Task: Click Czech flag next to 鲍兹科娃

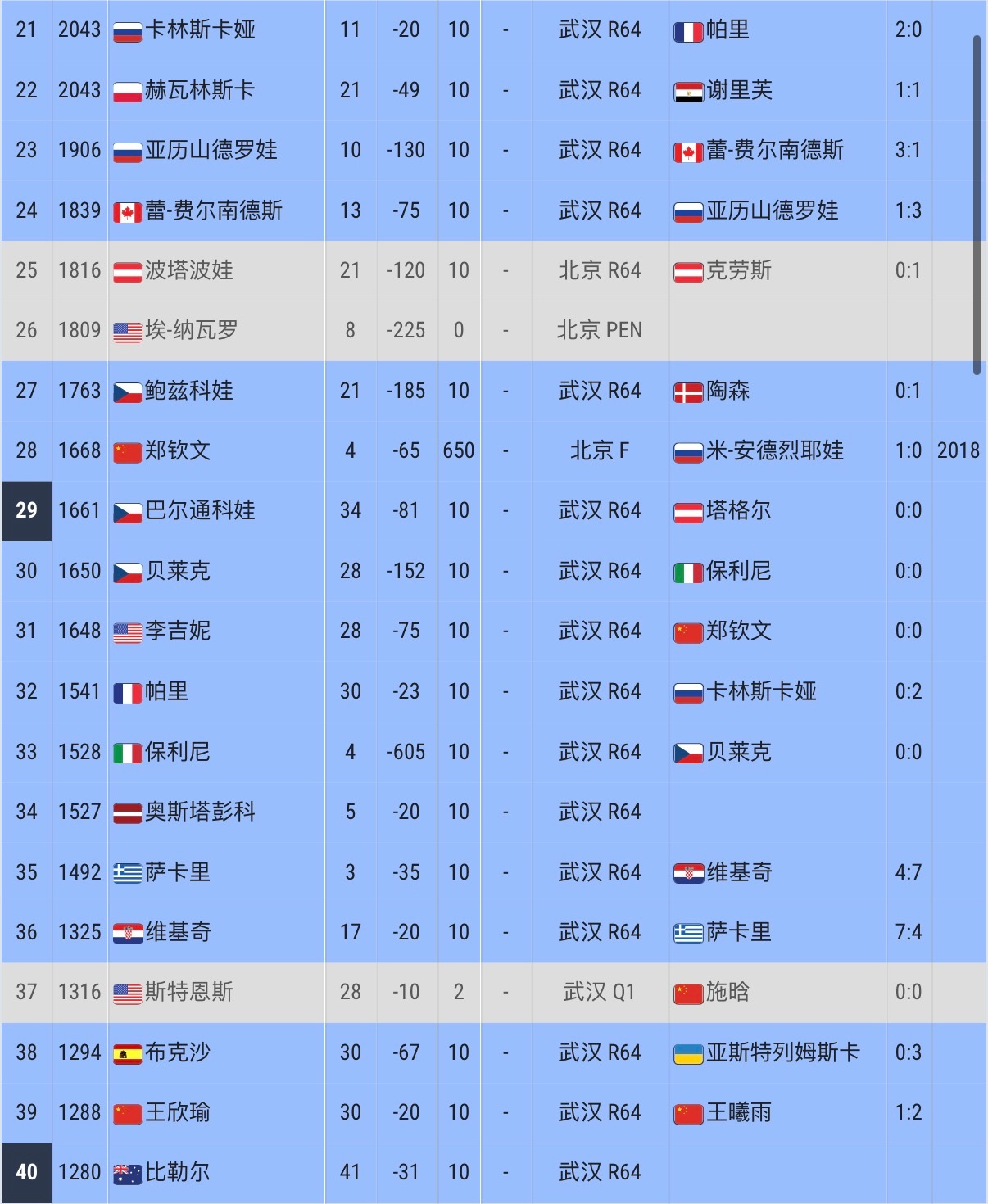Action: (x=127, y=393)
